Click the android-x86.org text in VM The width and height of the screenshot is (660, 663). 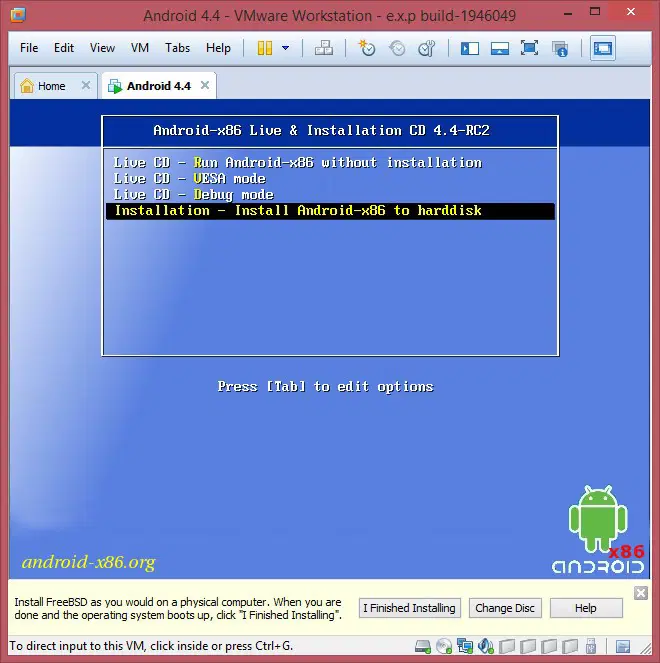coord(89,563)
